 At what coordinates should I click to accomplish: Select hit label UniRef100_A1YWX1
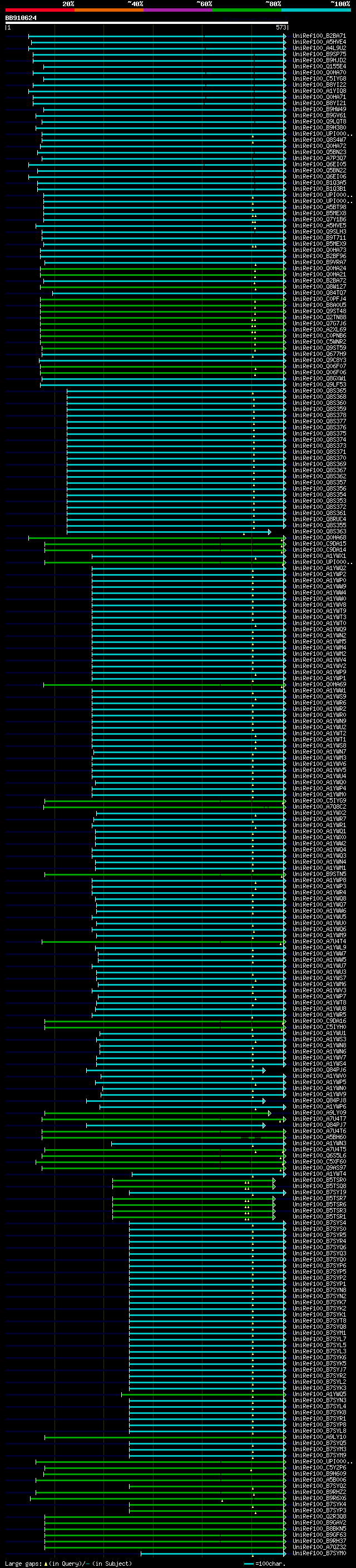point(319,556)
